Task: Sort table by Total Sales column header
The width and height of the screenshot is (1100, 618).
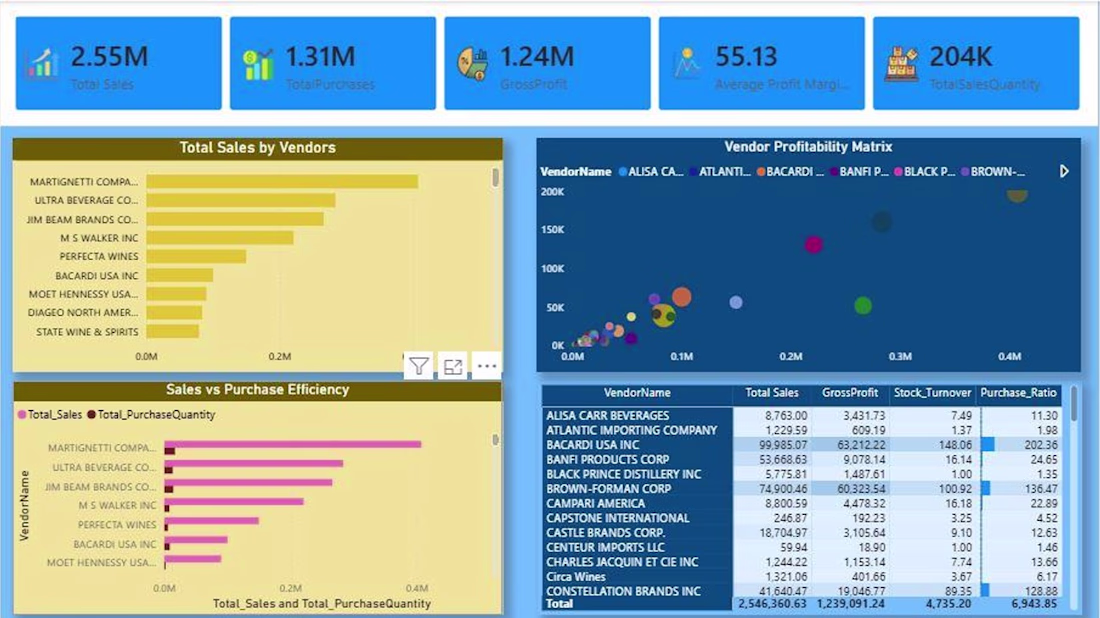Action: pos(771,393)
